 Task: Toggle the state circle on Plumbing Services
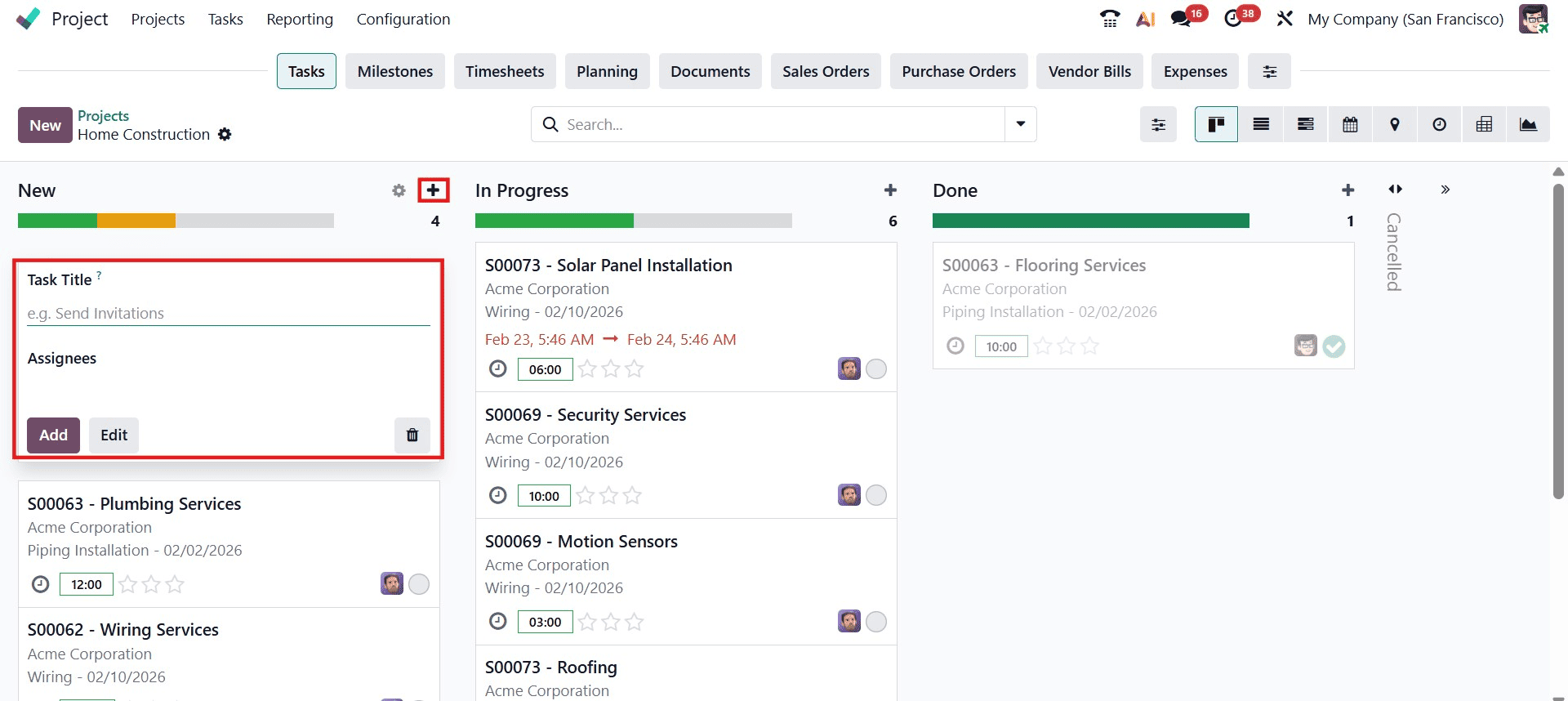coord(419,584)
